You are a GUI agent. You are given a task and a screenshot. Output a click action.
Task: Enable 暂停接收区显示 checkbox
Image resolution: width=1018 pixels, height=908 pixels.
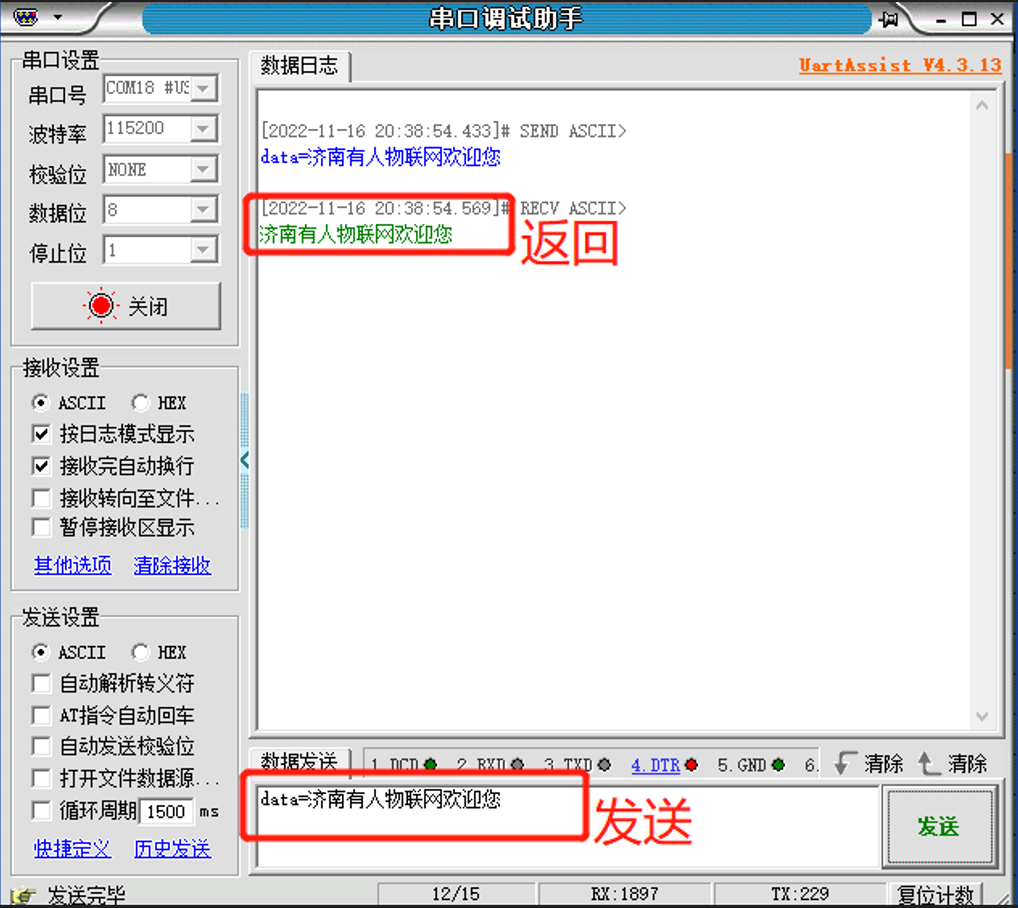coord(41,528)
